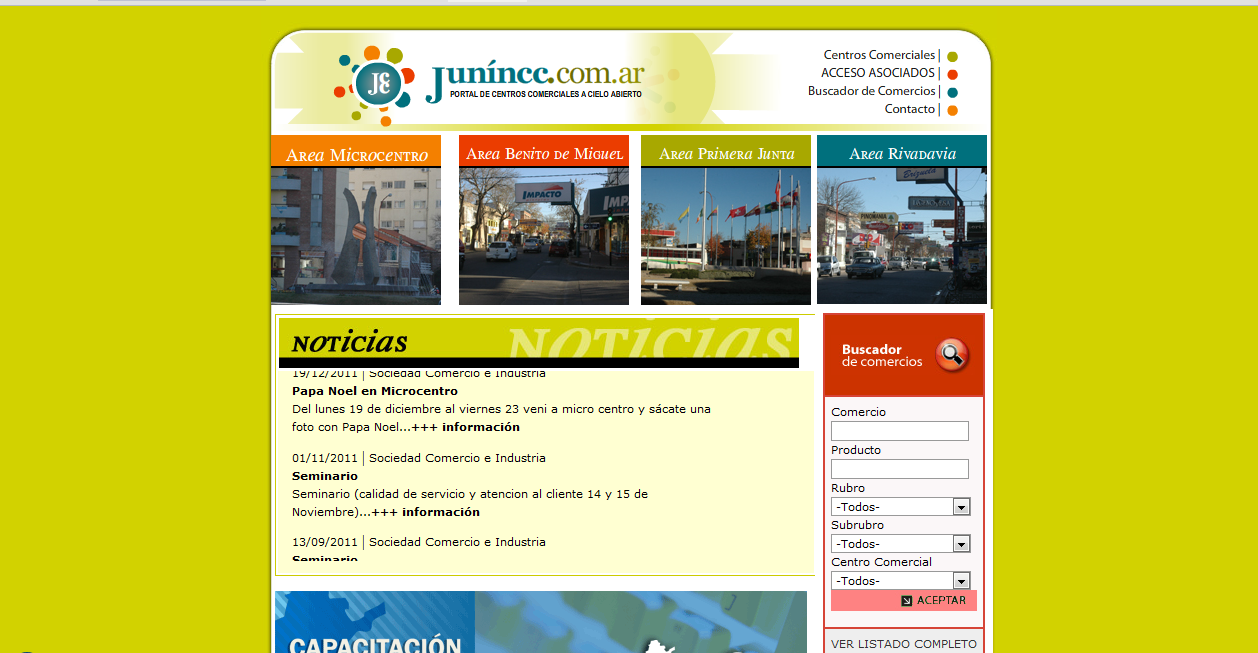
Task: Click the Comercio text field
Action: 900,431
